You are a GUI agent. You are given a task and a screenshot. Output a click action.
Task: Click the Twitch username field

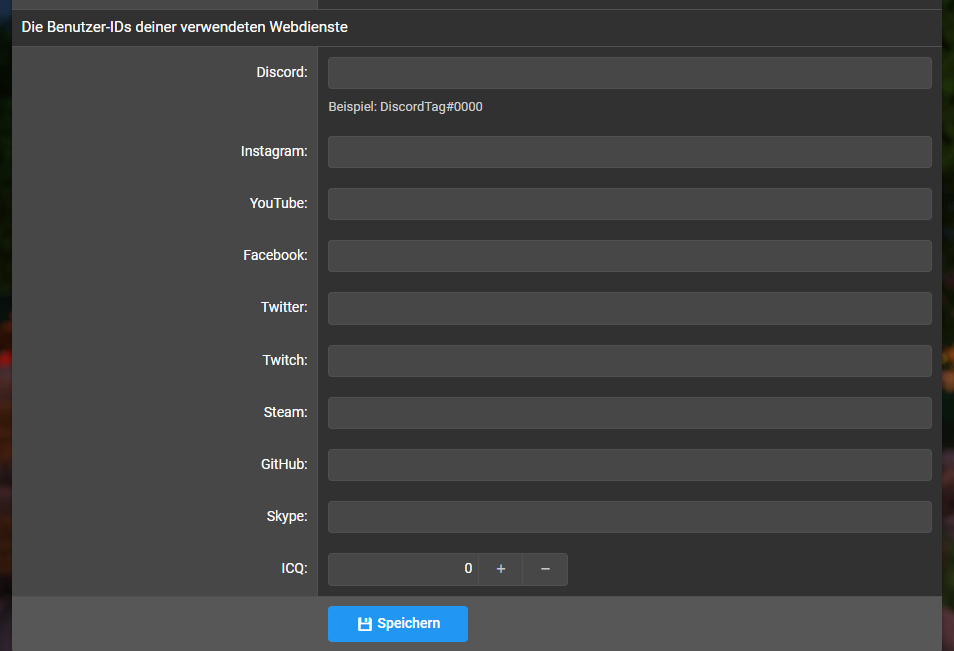[x=629, y=360]
